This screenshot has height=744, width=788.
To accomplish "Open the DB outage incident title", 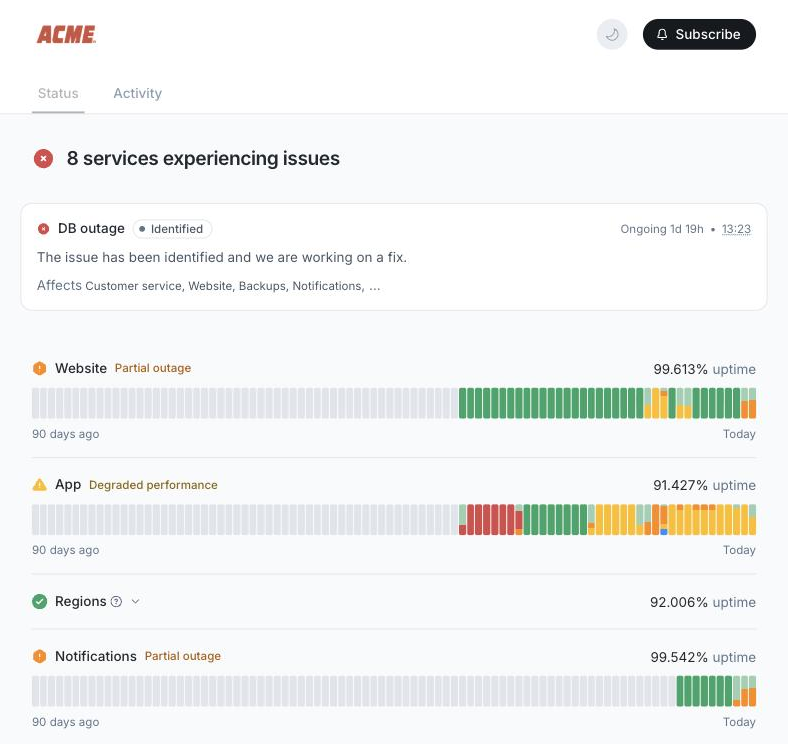I will [x=91, y=228].
